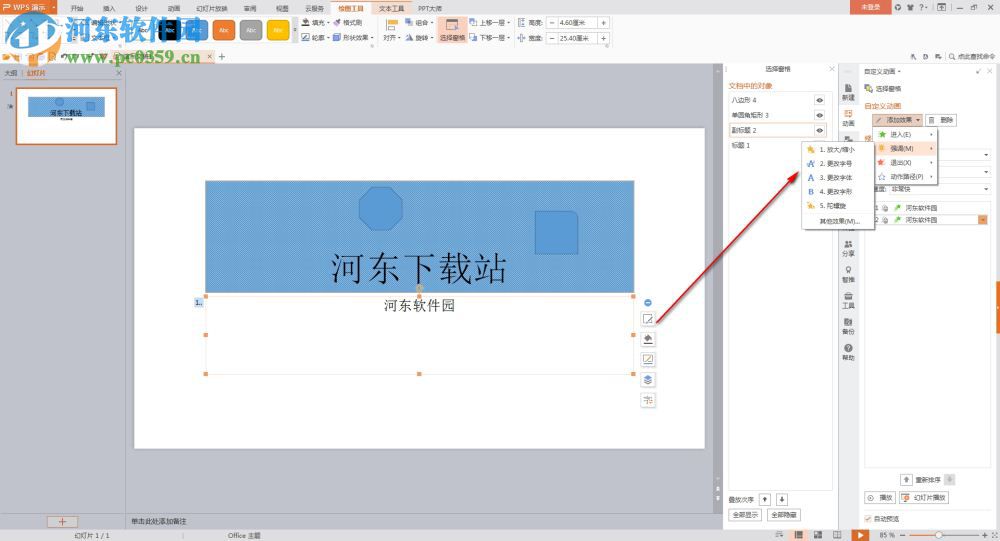Open the 文本工具 ribbon tab
Image resolution: width=1000 pixels, height=541 pixels.
coord(391,8)
